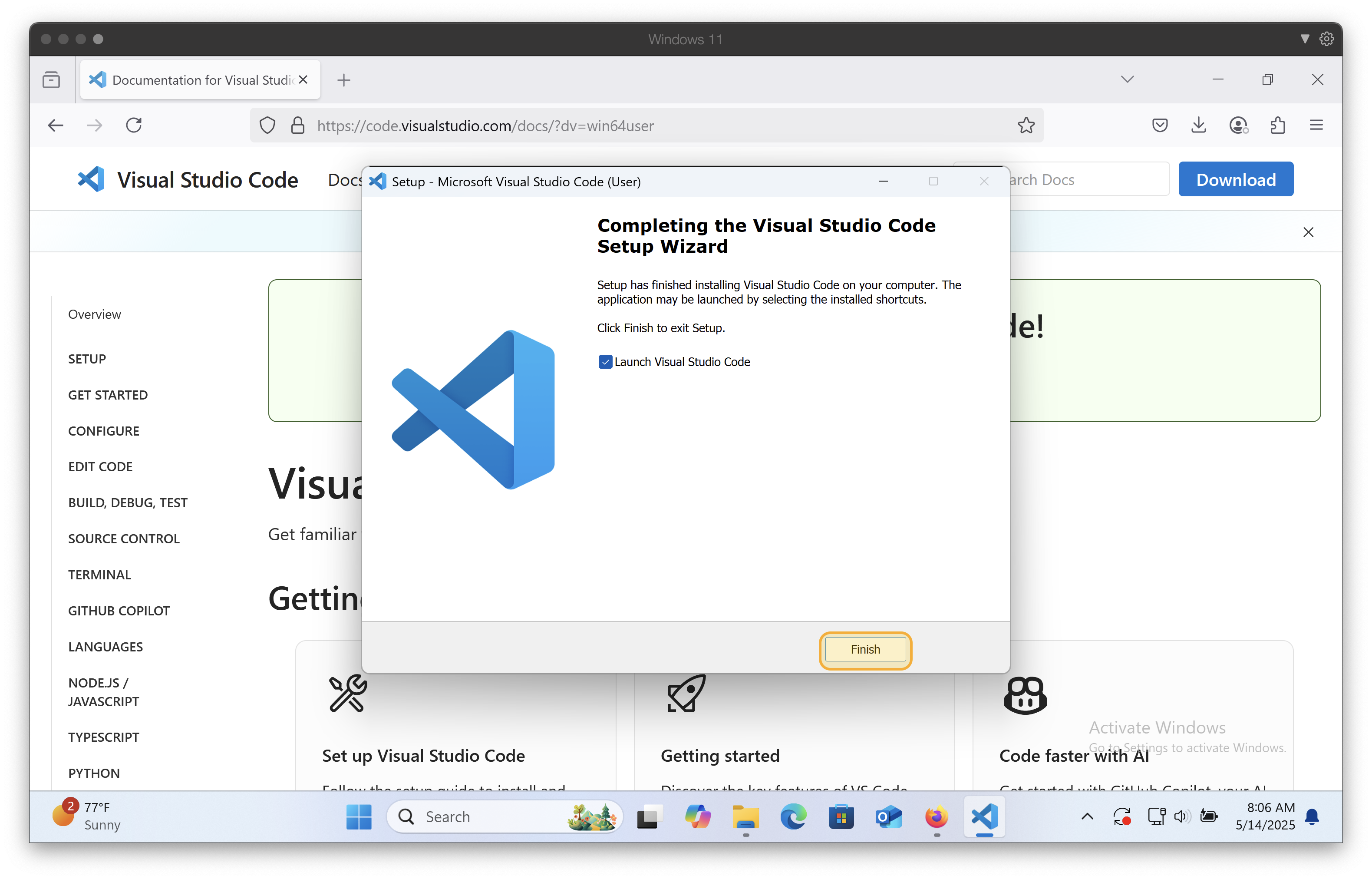This screenshot has width=1372, height=879.
Task: Open the Save to Pocket icon
Action: coord(1160,126)
